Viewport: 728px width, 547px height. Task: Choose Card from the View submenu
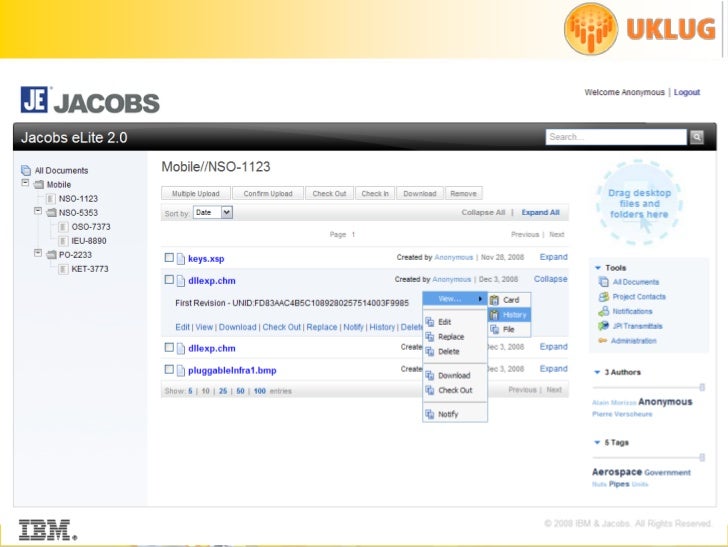(509, 300)
